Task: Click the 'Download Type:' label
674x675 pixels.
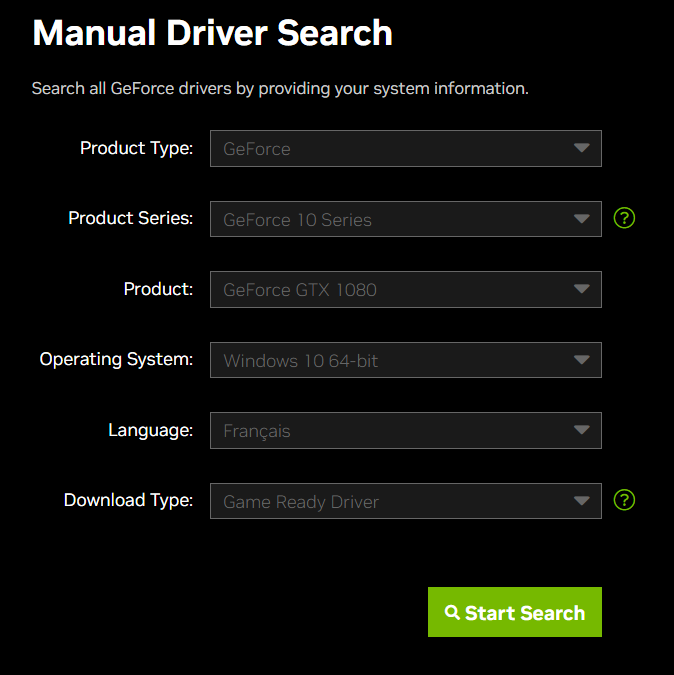Action: 128,500
